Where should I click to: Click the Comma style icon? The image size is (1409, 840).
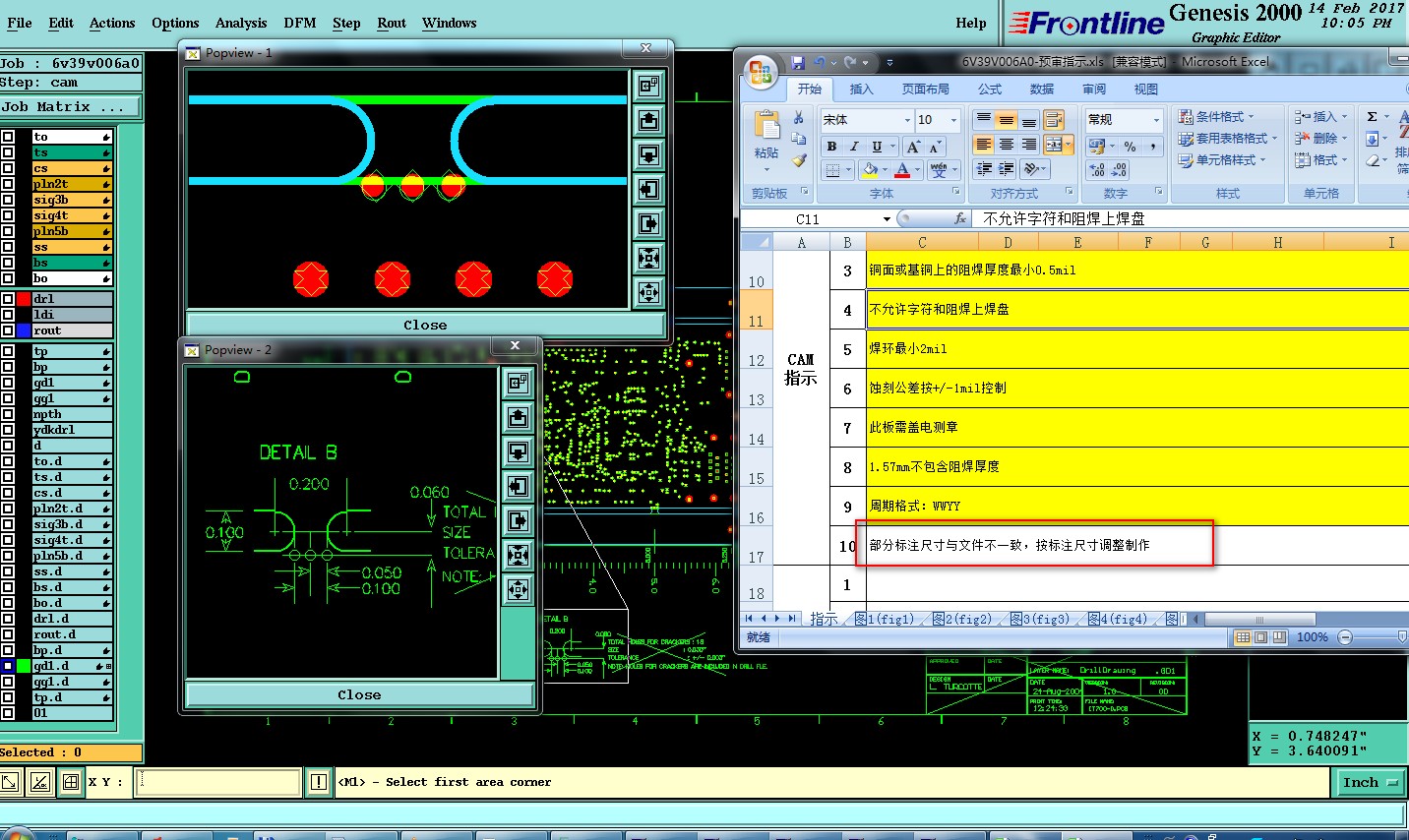1151,146
